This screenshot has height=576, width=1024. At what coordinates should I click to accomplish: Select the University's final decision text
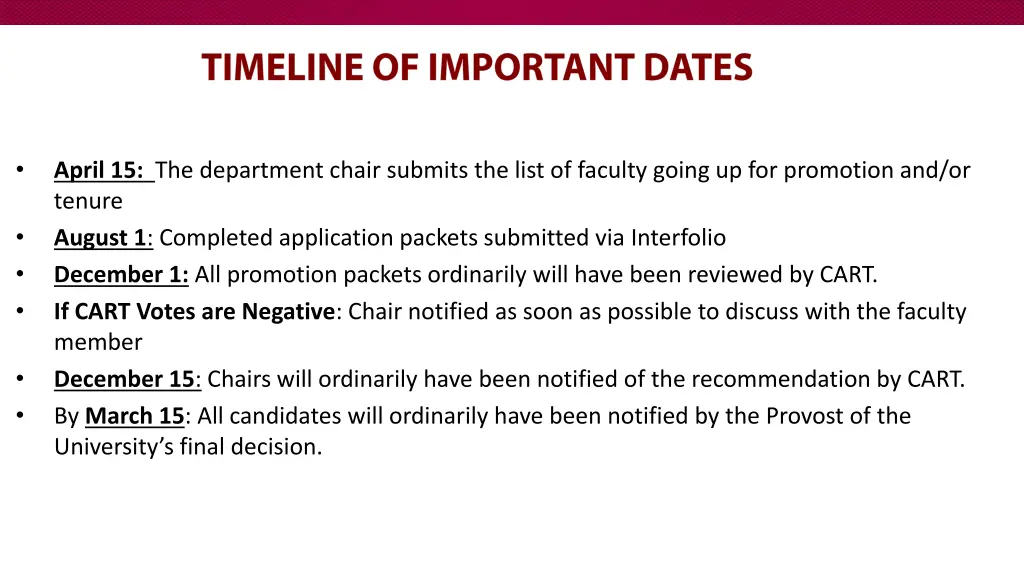(x=188, y=447)
